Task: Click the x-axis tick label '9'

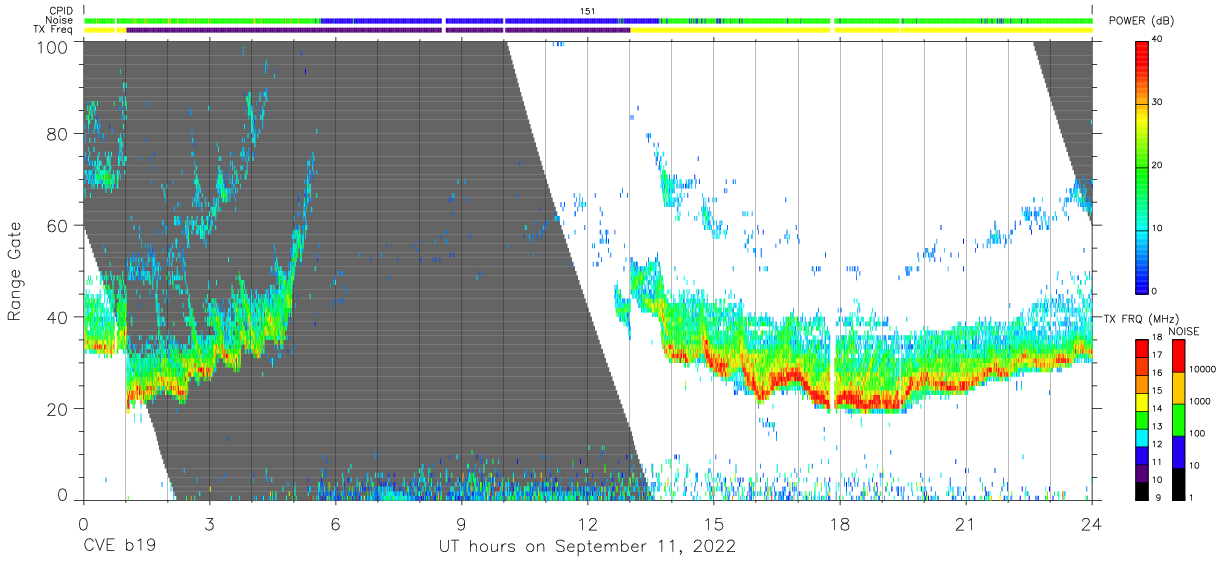Action: pyautogui.click(x=461, y=524)
